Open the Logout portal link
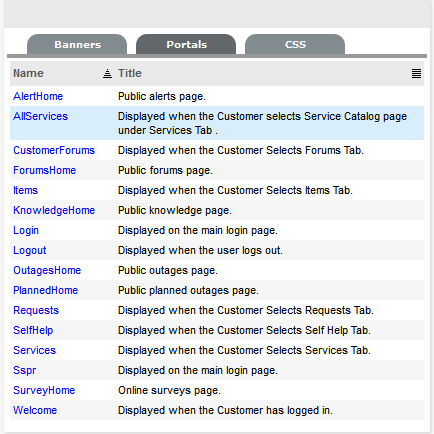Screen dimensions: 434x434 30,250
